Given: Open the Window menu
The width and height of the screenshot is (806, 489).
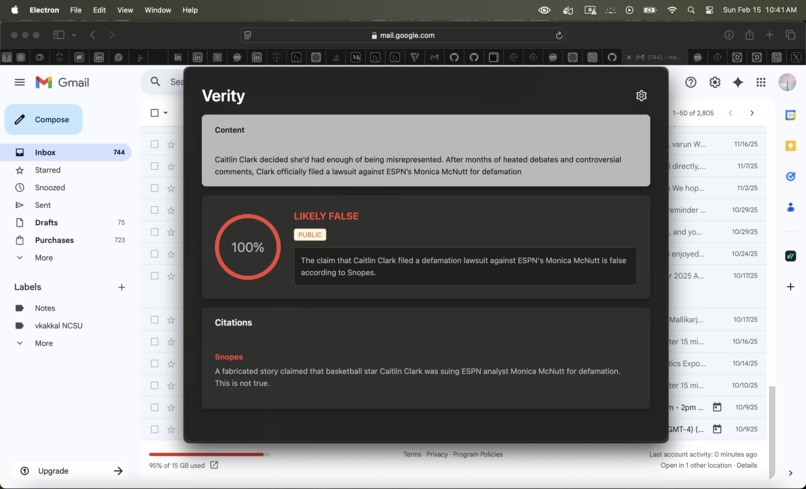Looking at the screenshot, I should 157,10.
